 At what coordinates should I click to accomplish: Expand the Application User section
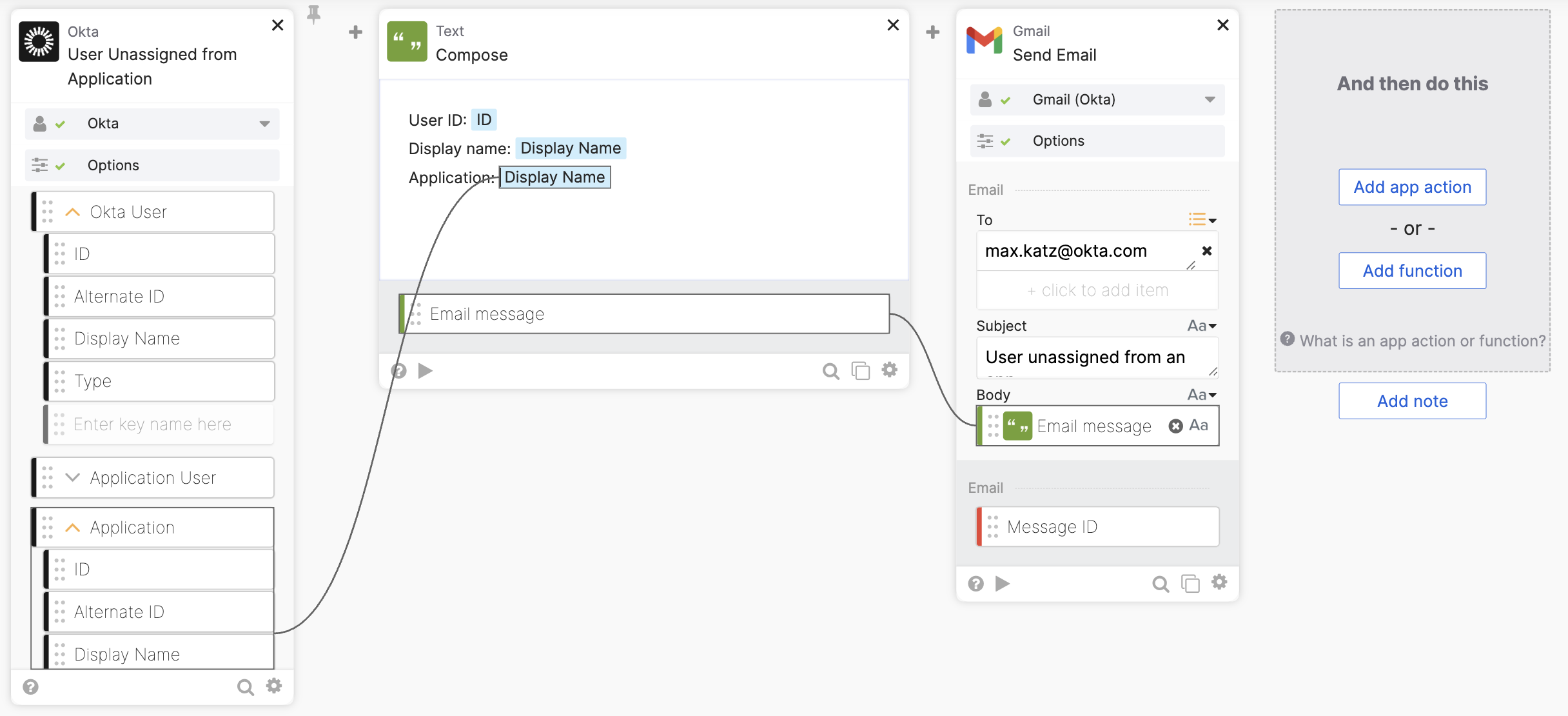coord(73,478)
